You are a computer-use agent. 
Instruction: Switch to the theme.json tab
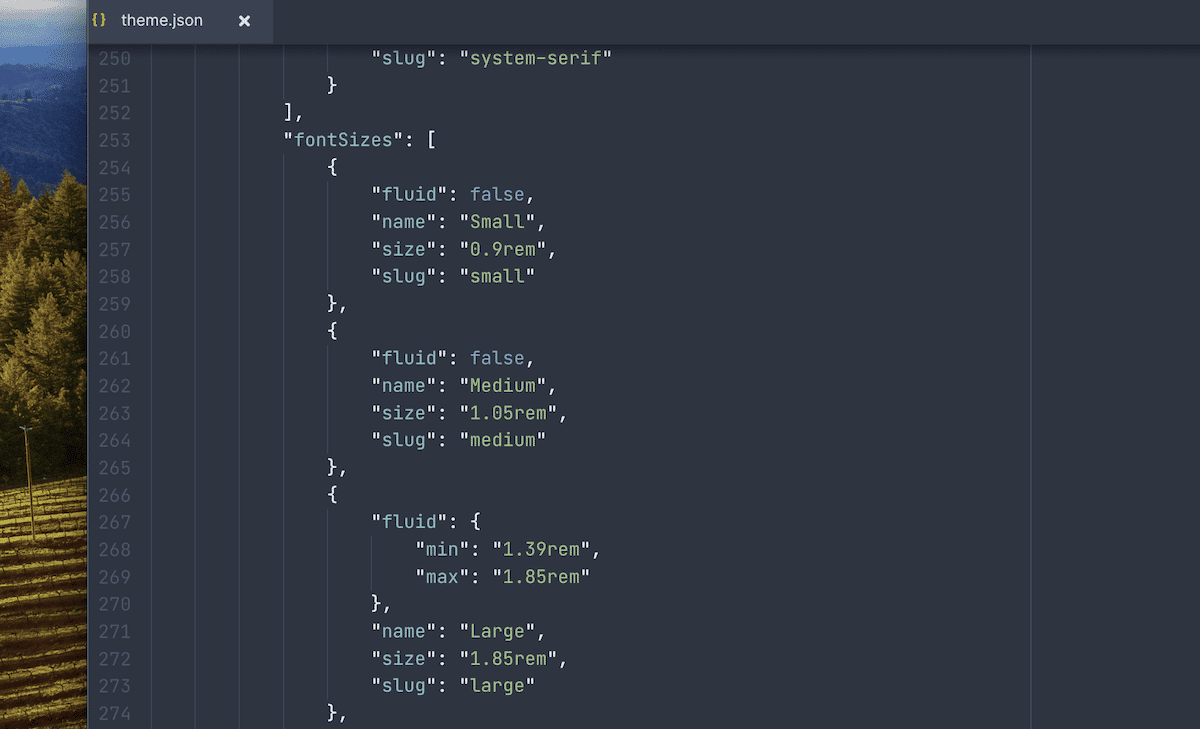(160, 19)
